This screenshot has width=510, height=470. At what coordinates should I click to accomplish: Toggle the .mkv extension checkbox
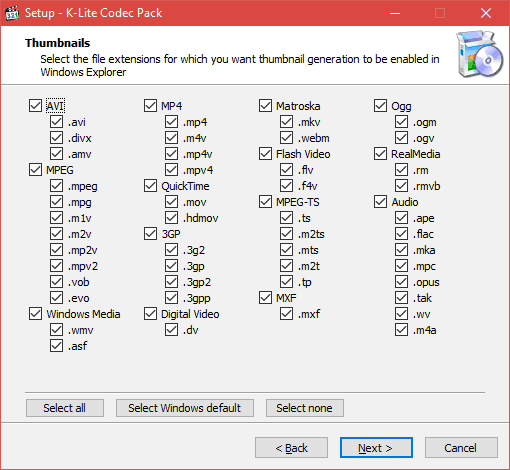286,122
